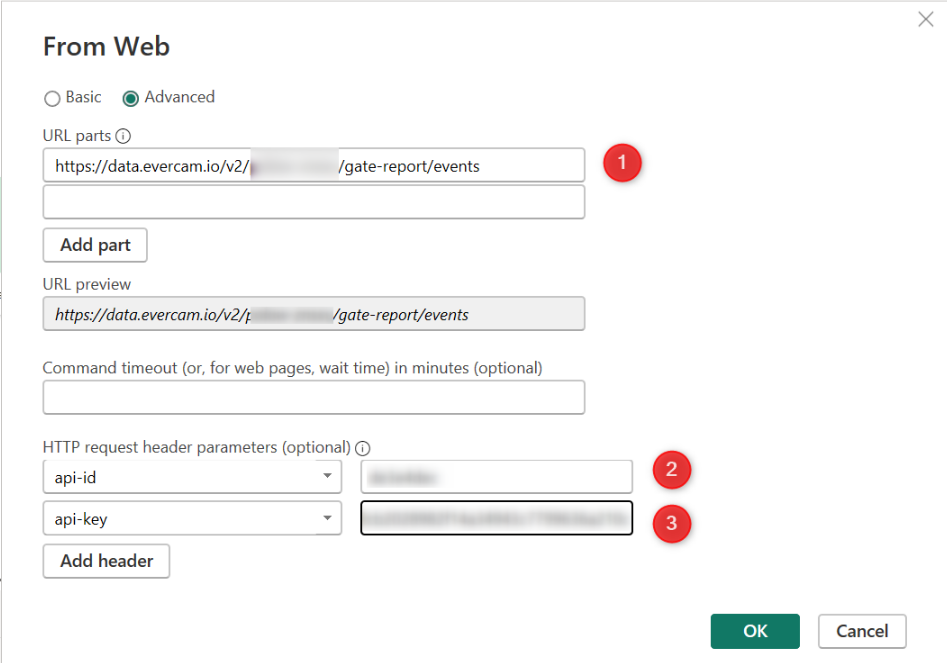
Task: Click the first URL part field
Action: 313,165
